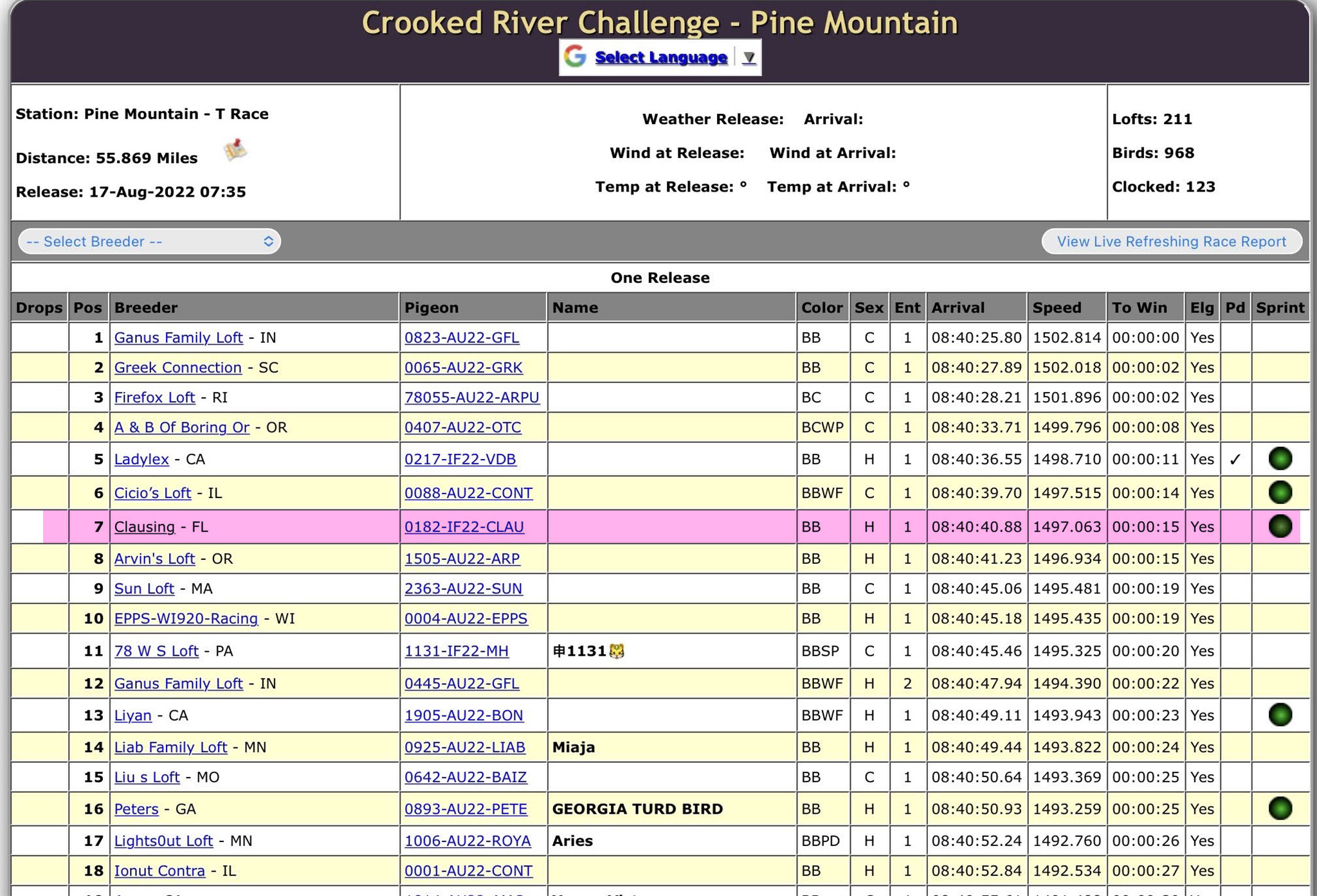Click the name GEORGIA TURD BIRD

637,809
